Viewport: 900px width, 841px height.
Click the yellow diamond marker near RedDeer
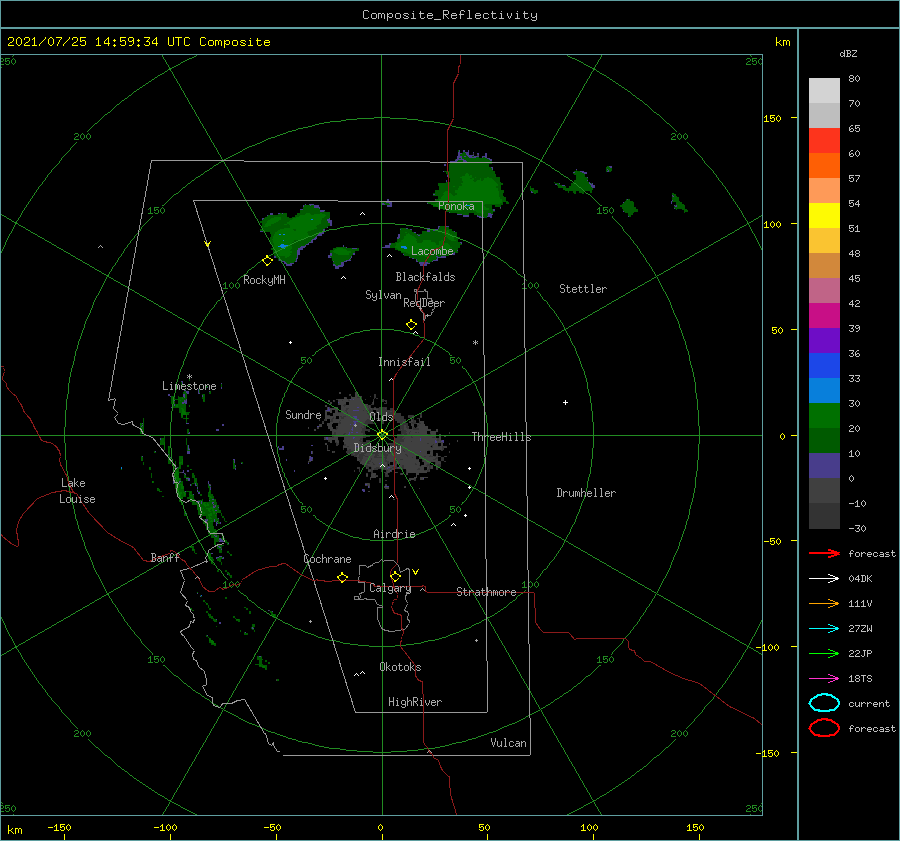tap(411, 325)
